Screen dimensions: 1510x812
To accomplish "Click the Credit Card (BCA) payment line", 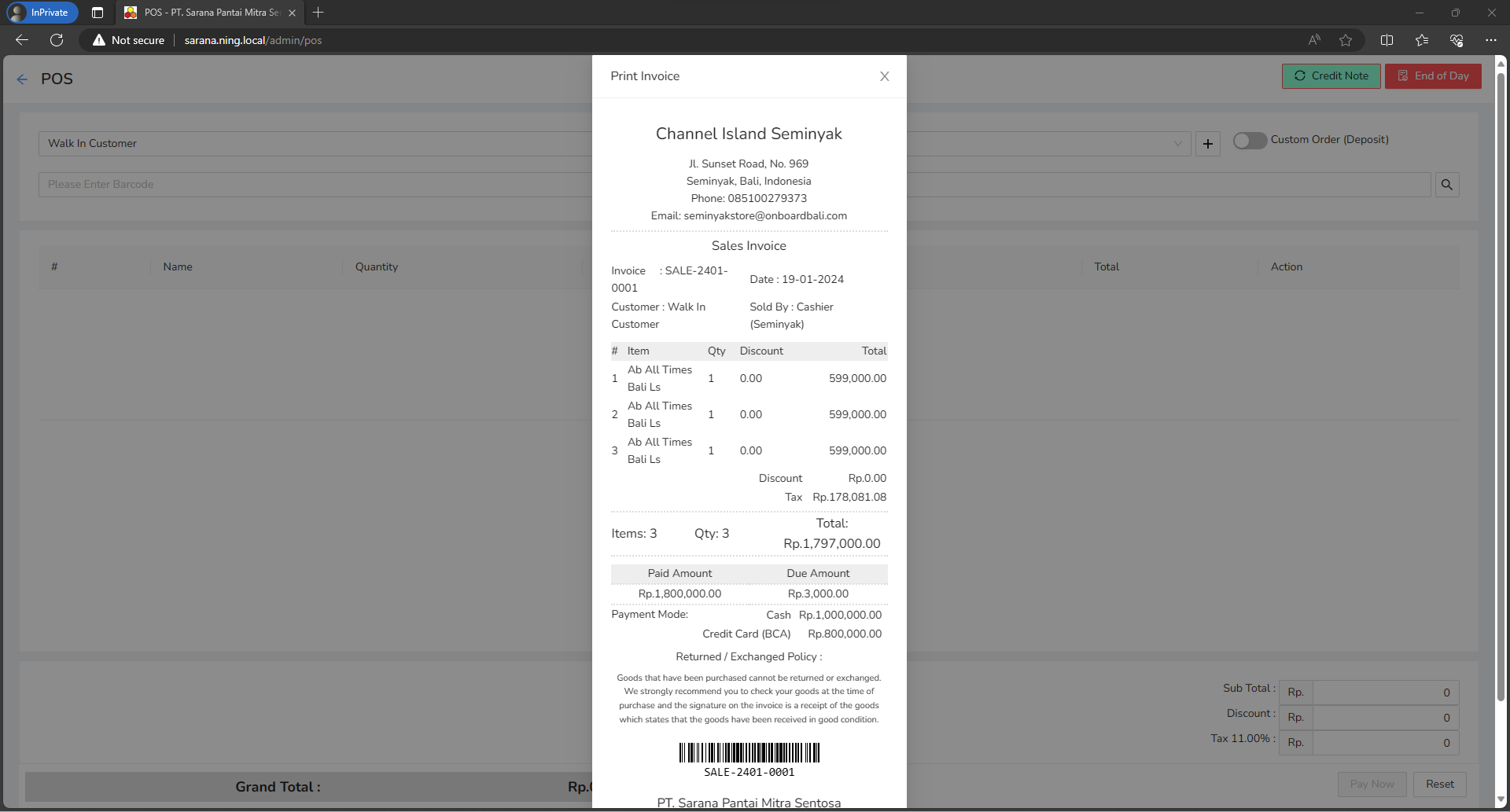I will point(792,634).
